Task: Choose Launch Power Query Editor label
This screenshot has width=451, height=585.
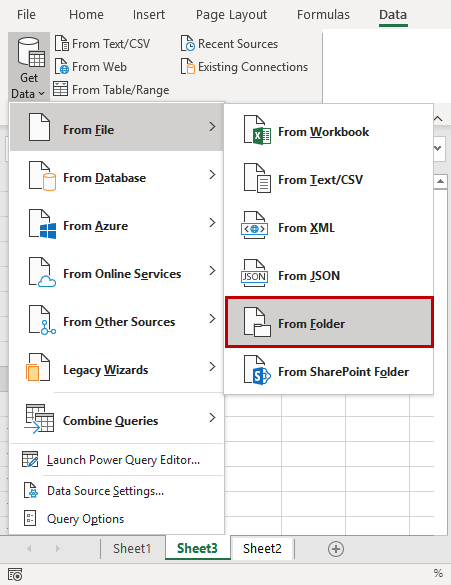Action: (x=123, y=460)
